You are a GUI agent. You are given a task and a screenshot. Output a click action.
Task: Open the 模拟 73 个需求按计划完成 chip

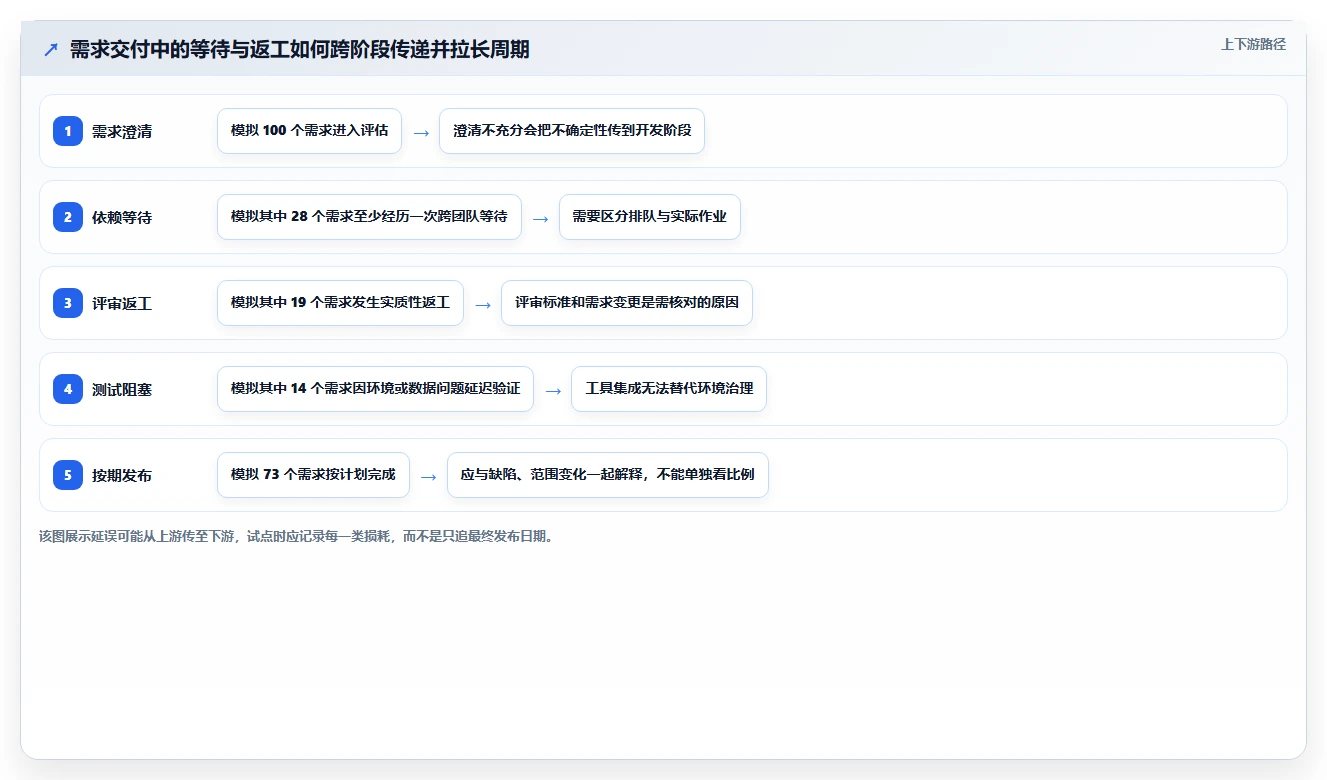pyautogui.click(x=313, y=475)
